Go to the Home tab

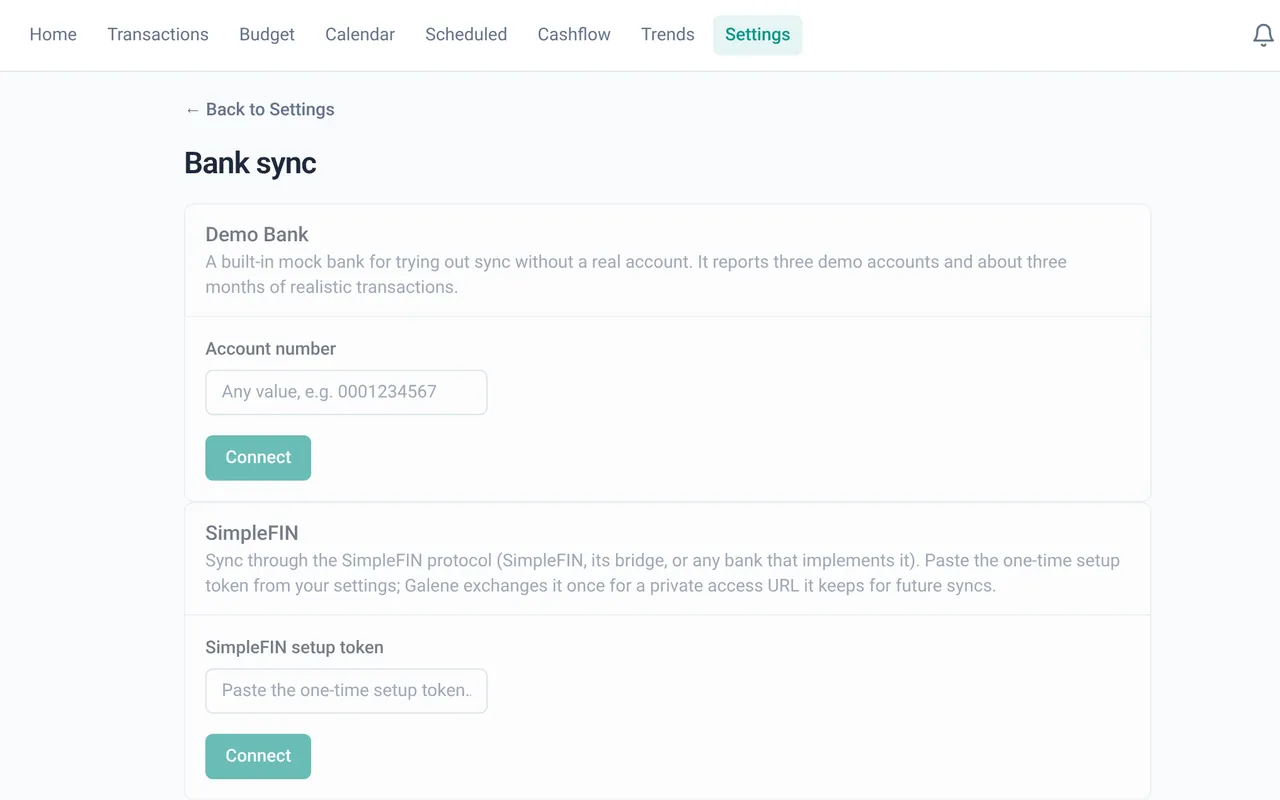pyautogui.click(x=53, y=35)
